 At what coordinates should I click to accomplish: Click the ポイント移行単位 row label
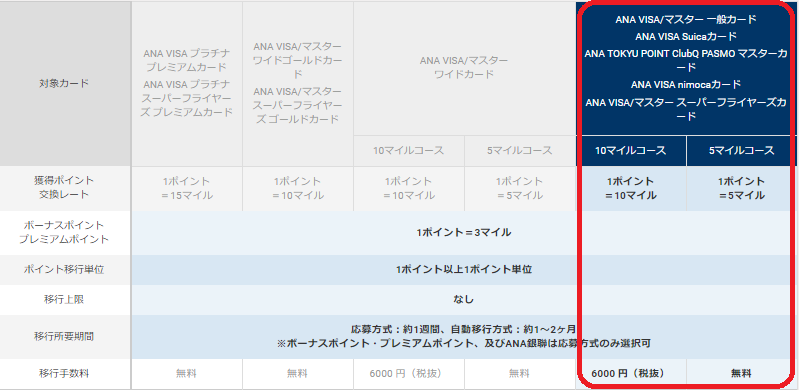[65, 270]
